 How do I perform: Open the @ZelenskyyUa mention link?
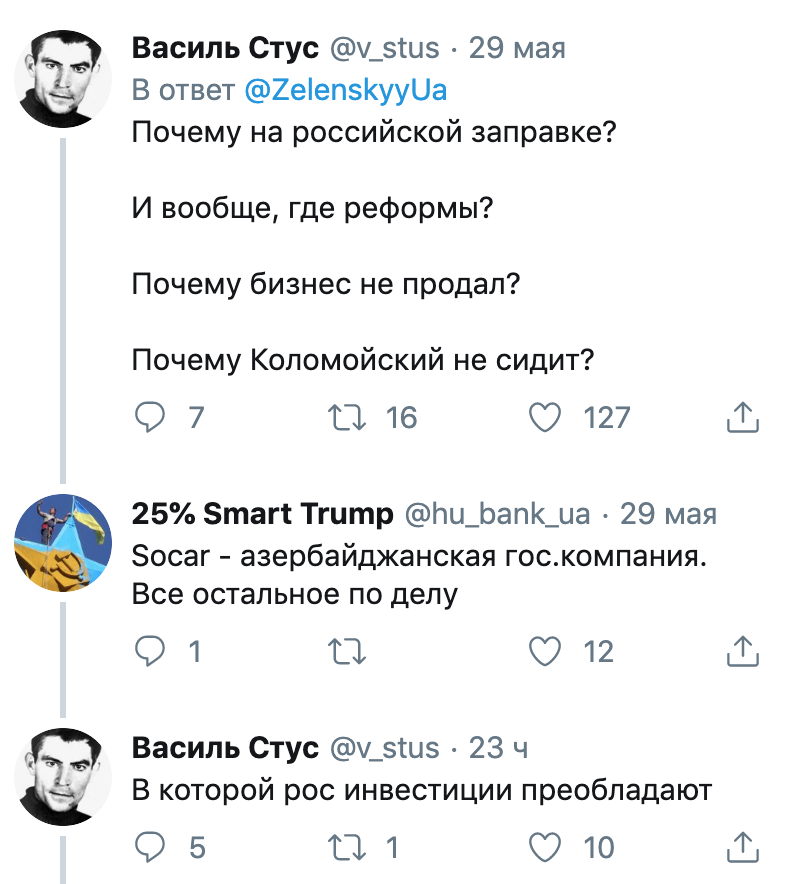click(345, 90)
